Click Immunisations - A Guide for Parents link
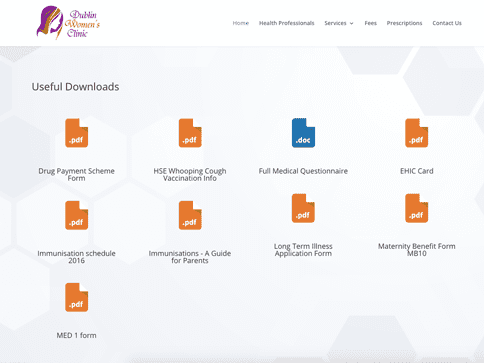484x363 pixels. pyautogui.click(x=190, y=257)
